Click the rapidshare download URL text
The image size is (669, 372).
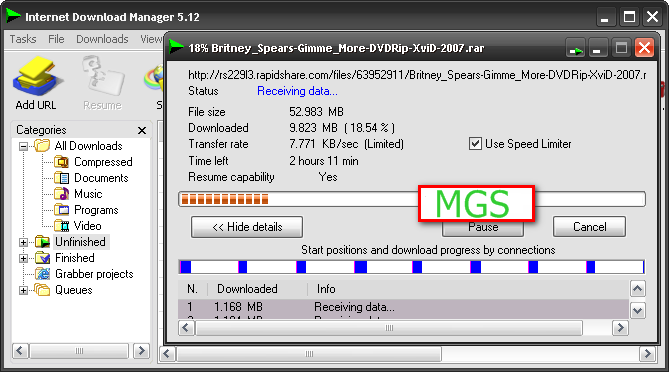(417, 75)
